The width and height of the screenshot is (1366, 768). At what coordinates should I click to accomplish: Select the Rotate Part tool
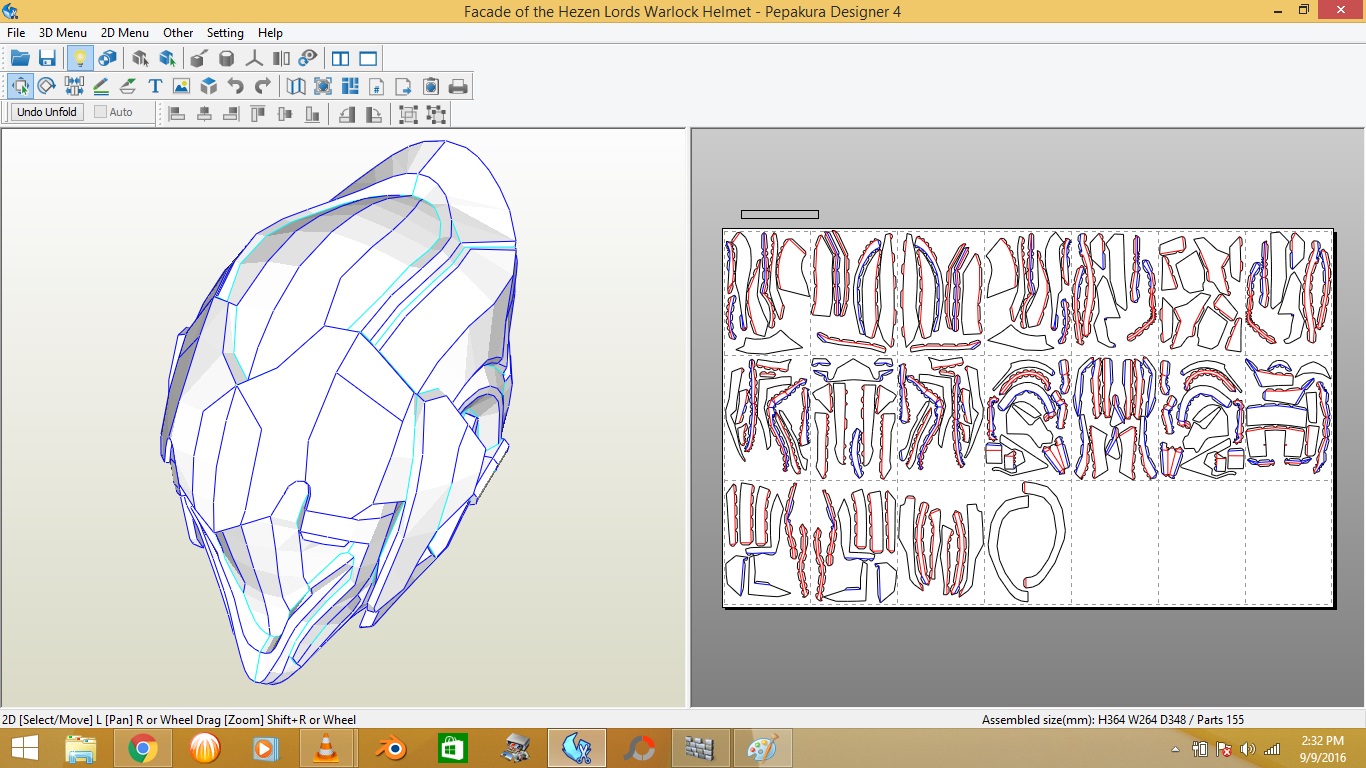(x=46, y=86)
